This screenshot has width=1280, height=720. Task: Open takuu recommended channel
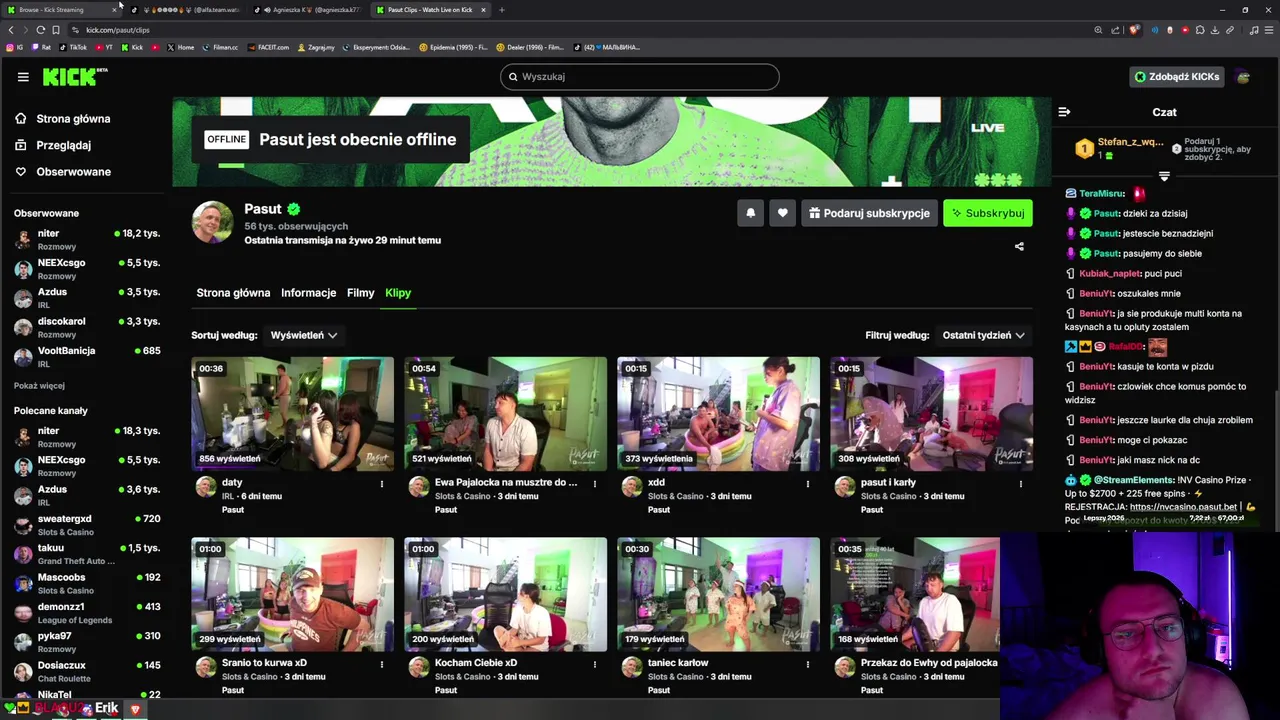[x=86, y=554]
